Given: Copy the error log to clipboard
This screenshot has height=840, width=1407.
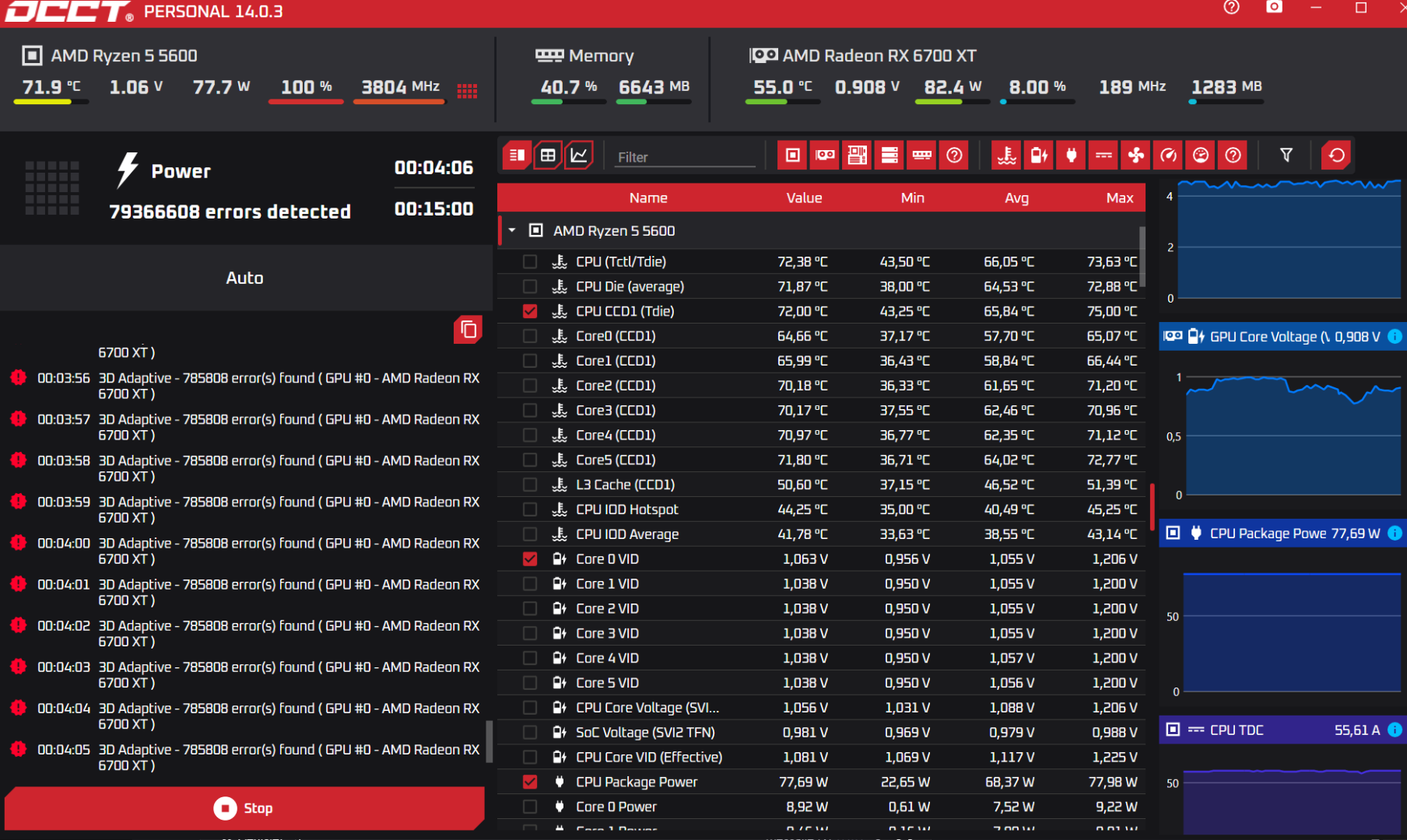Looking at the screenshot, I should [468, 329].
